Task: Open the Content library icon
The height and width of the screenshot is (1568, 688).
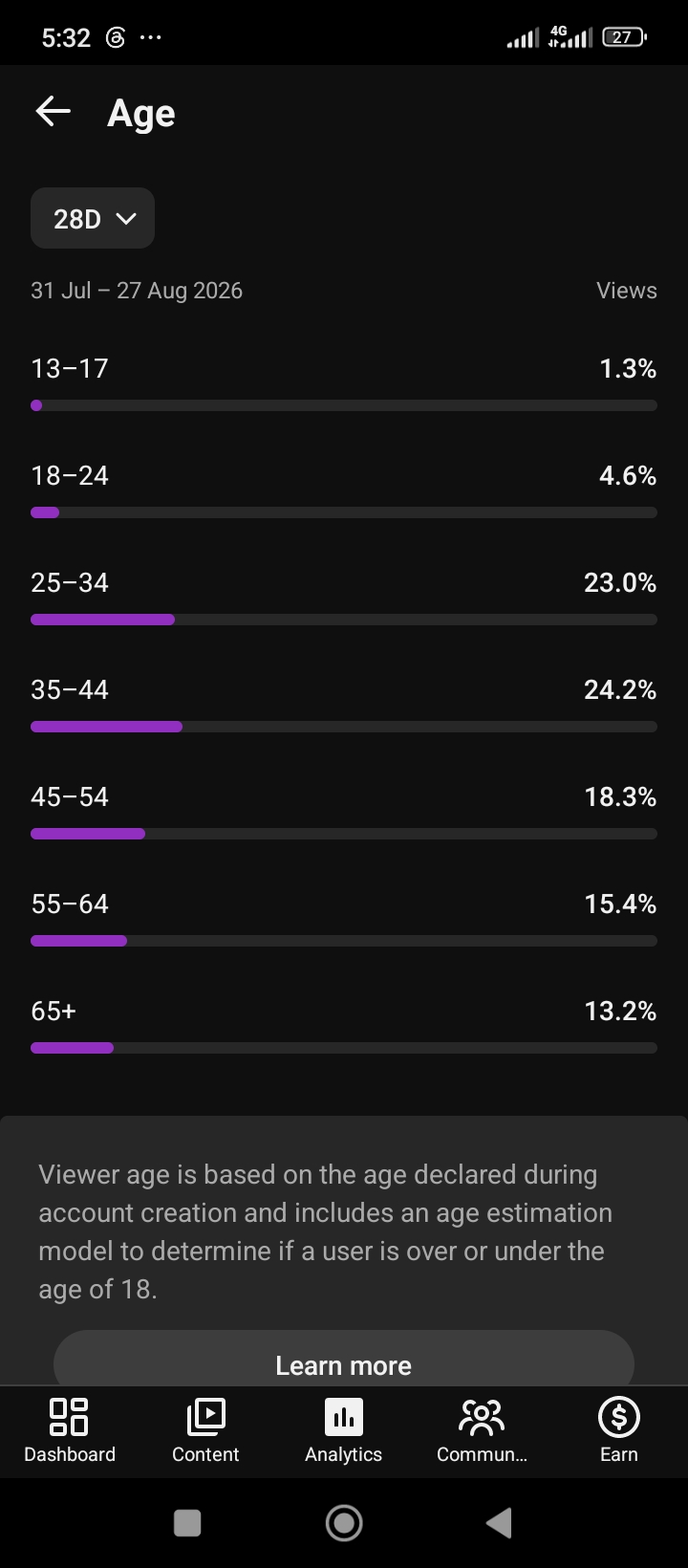Action: click(x=205, y=1416)
